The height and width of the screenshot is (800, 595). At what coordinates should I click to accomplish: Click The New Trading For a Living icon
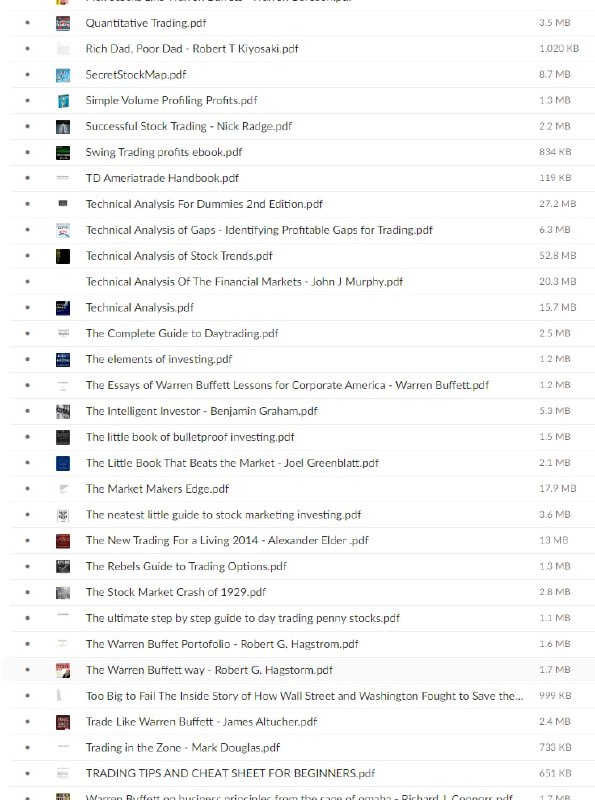[x=63, y=541]
